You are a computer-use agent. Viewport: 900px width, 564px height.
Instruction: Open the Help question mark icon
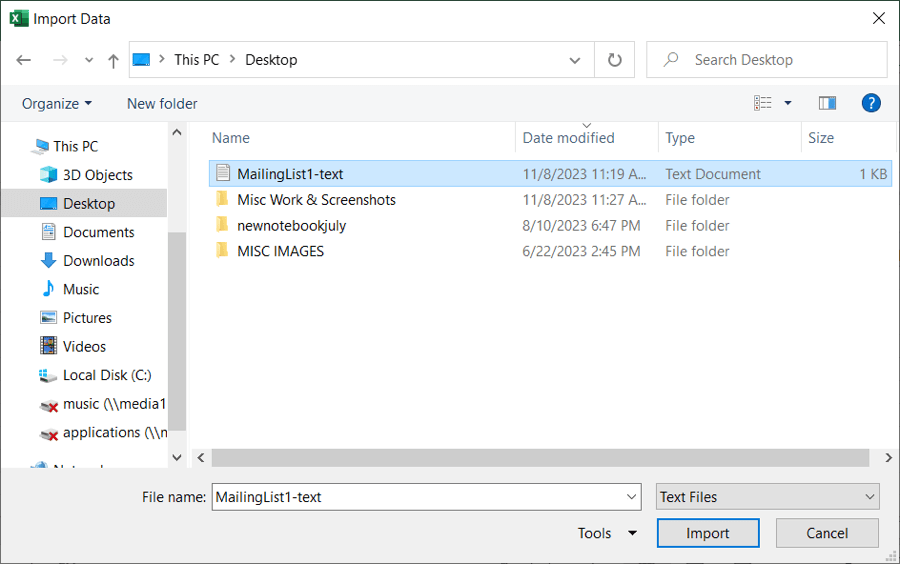[870, 103]
